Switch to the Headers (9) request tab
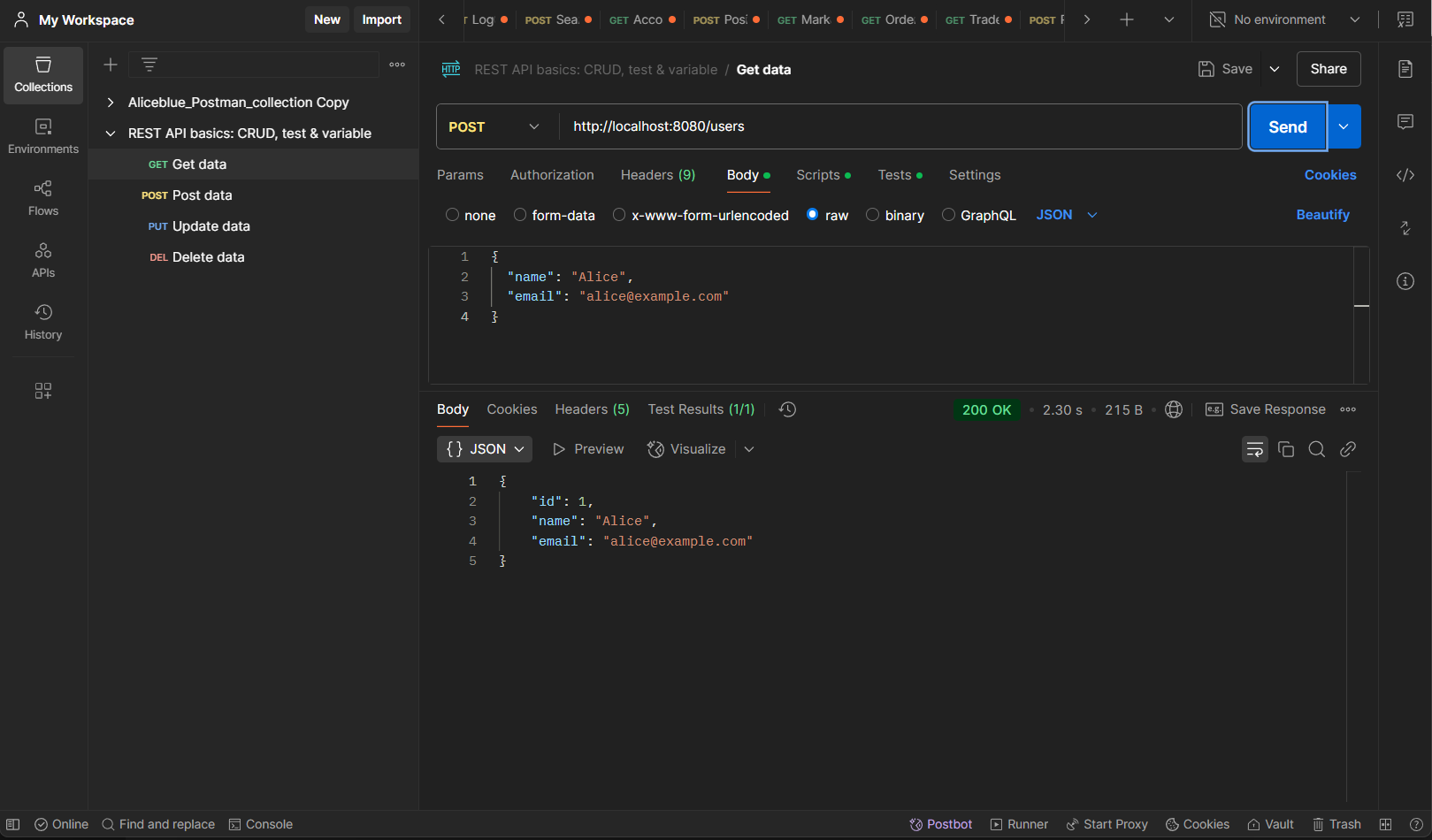Image resolution: width=1432 pixels, height=840 pixels. [658, 175]
